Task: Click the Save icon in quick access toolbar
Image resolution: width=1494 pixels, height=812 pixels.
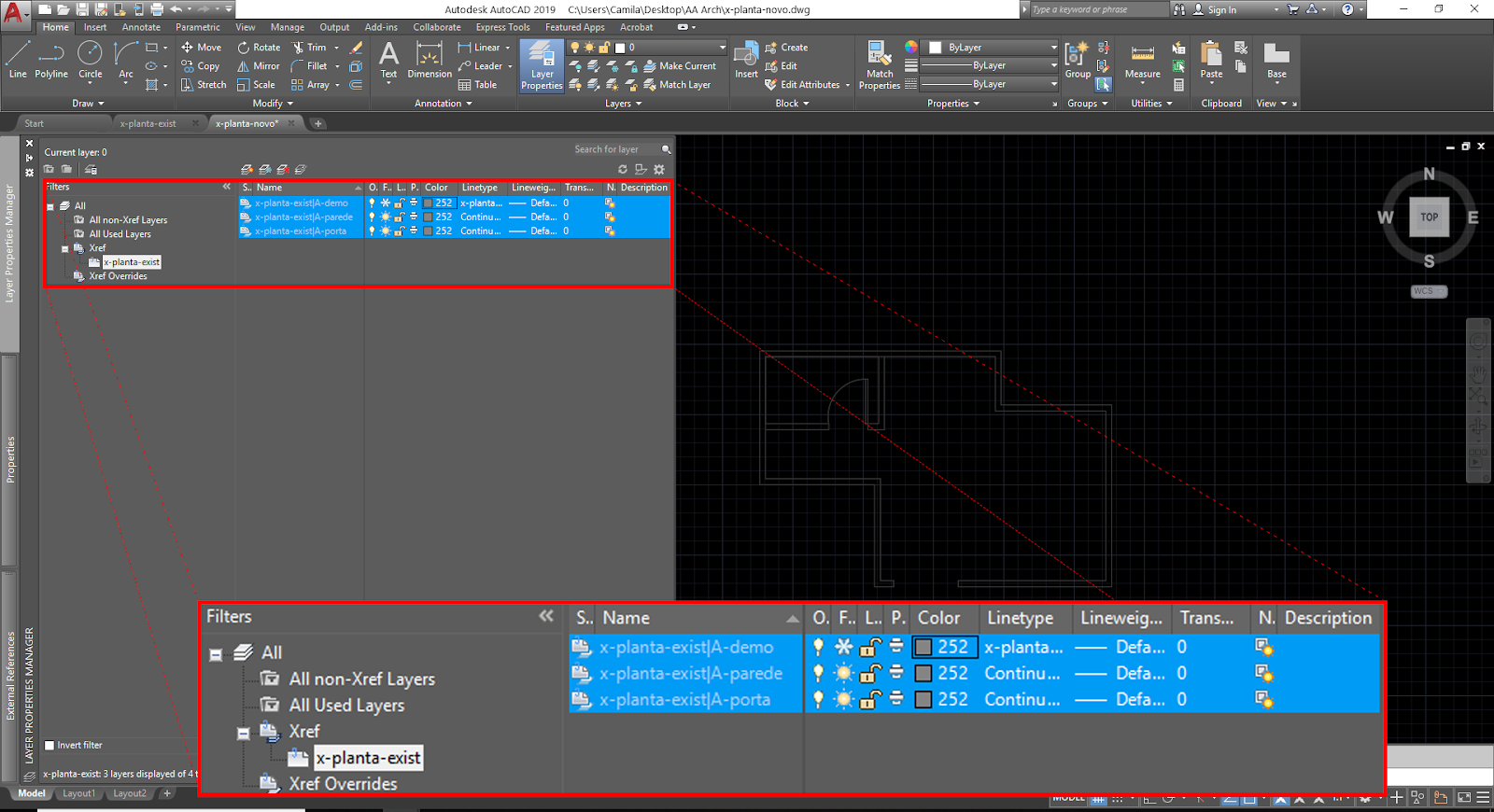Action: click(82, 9)
